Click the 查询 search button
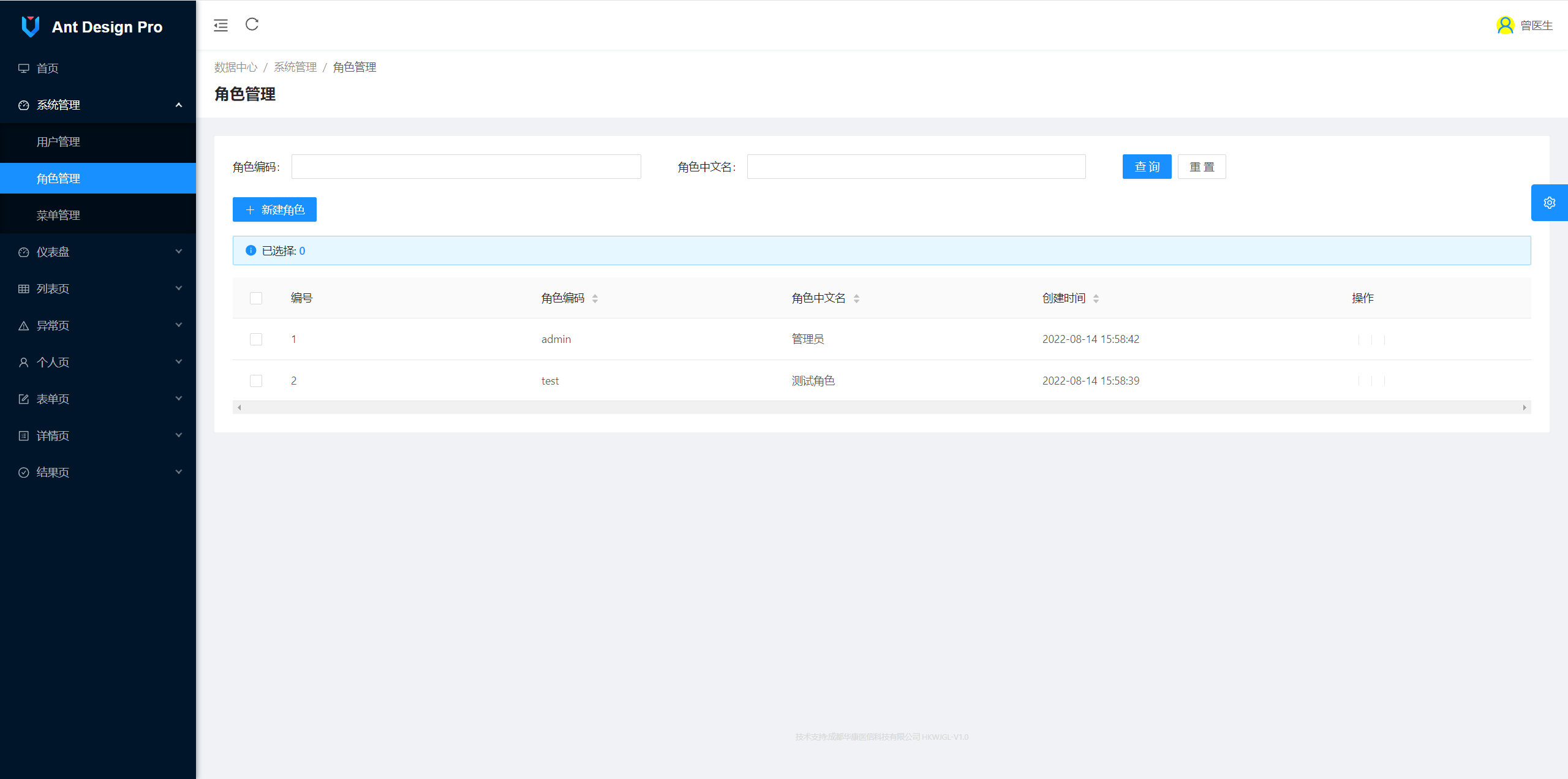This screenshot has height=779, width=1568. tap(1147, 167)
